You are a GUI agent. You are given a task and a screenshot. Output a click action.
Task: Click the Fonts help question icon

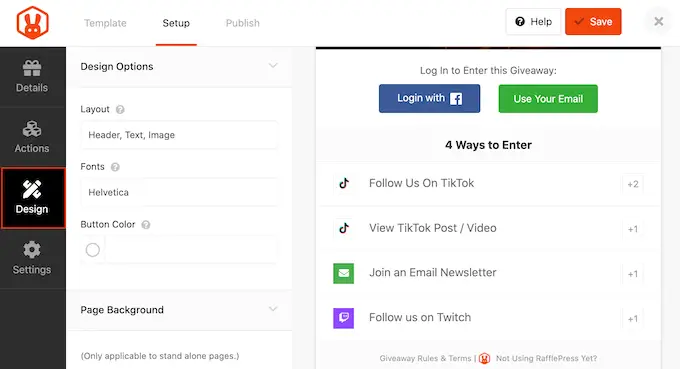click(115, 167)
